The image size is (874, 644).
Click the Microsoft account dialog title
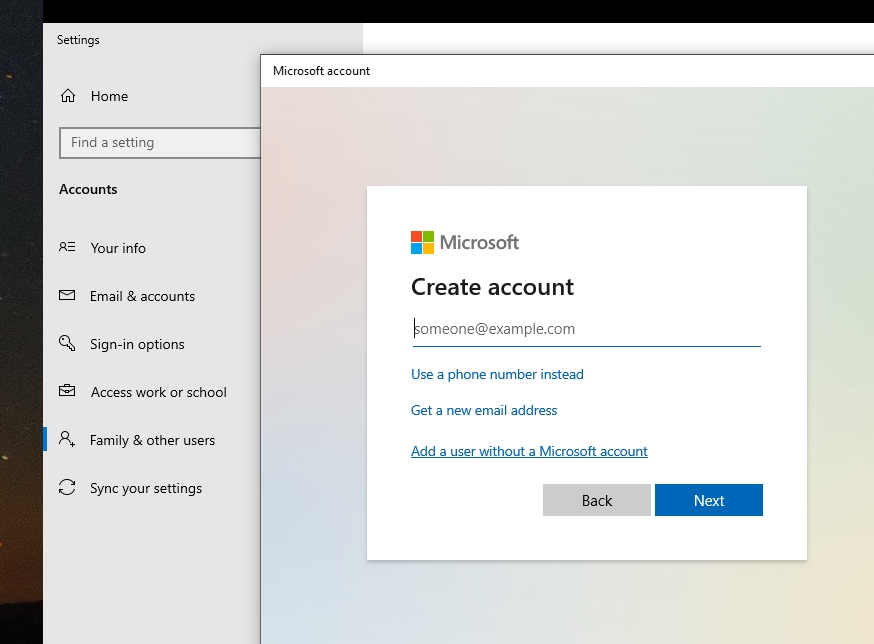321,71
